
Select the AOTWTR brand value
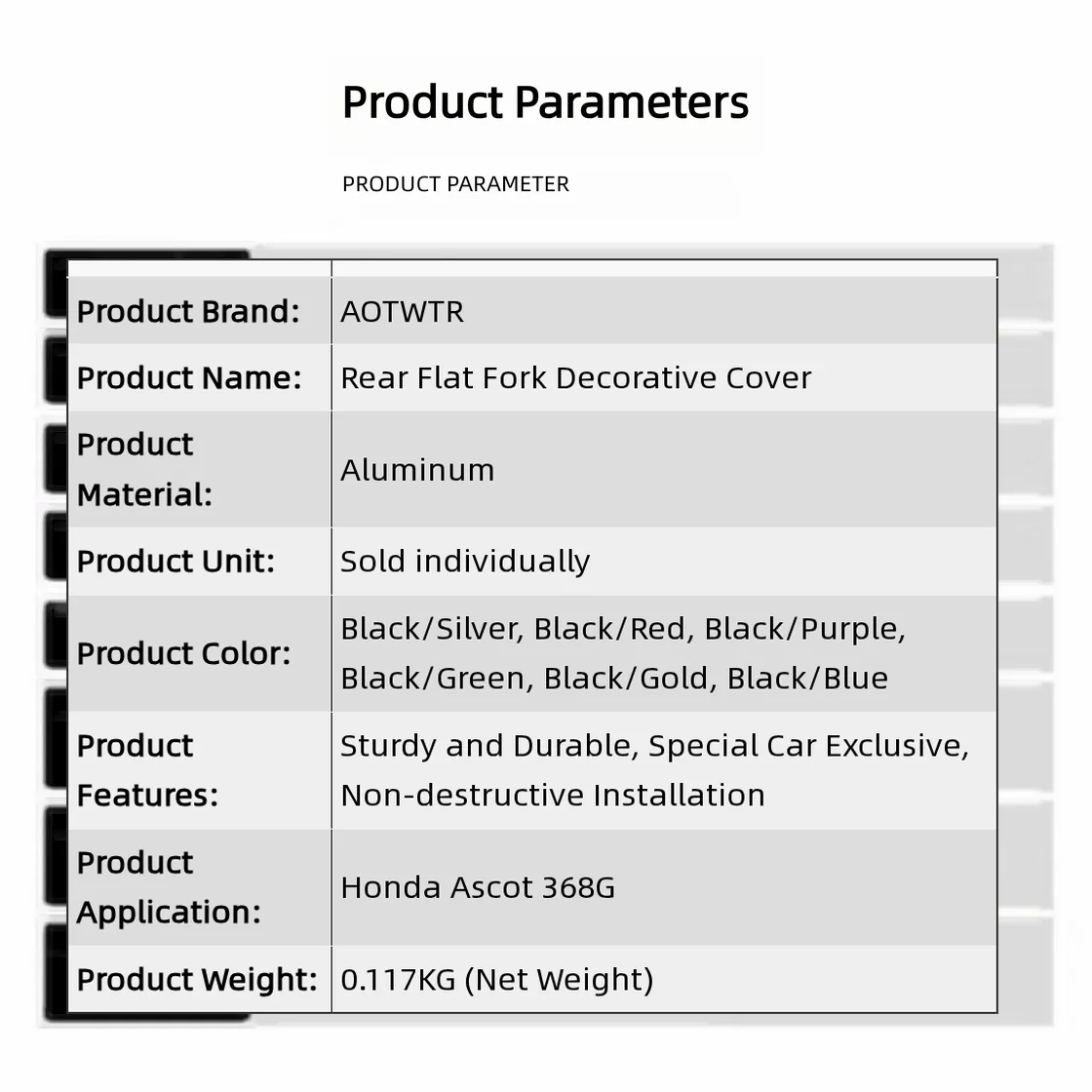point(402,311)
